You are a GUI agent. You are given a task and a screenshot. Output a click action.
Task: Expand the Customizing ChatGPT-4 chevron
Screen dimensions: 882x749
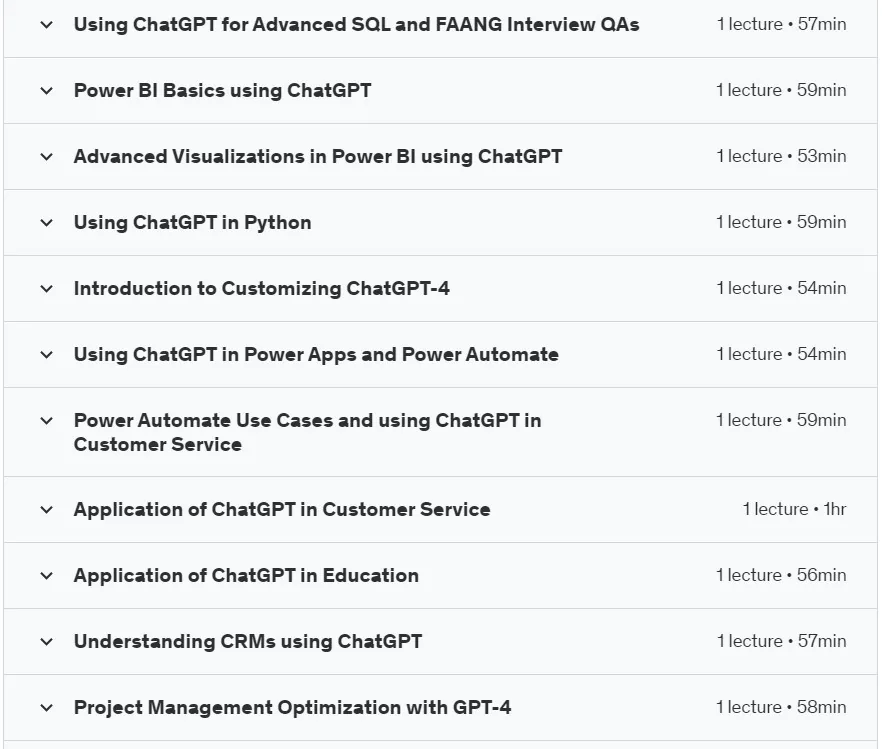coord(47,289)
